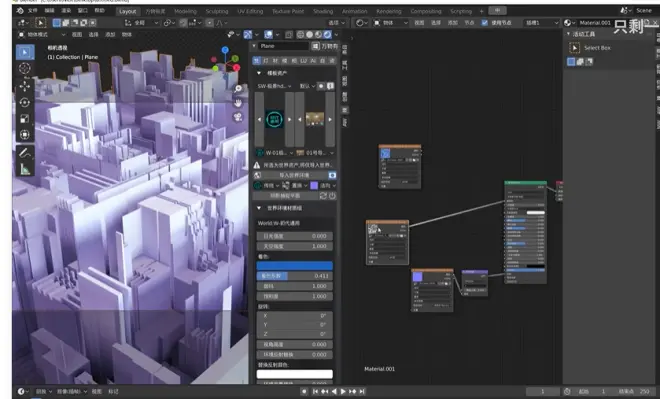
Task: Select the green Principled BSDF node header
Action: [x=526, y=183]
